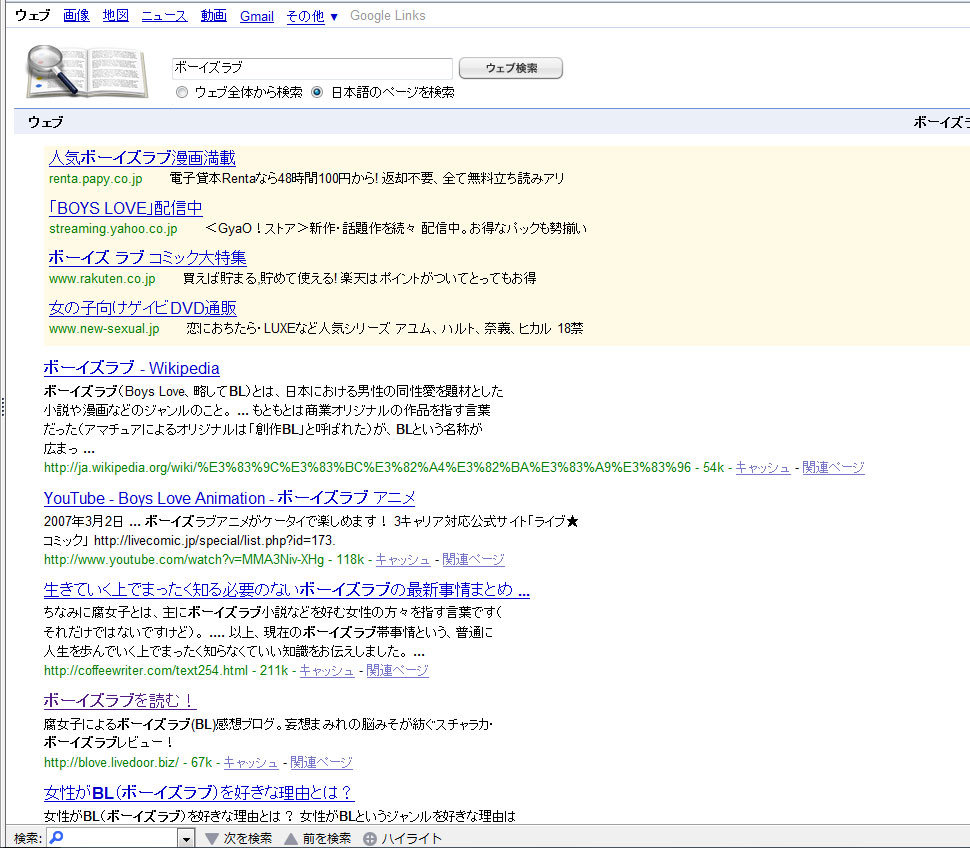Click the ウェブ tab in the top navigation
This screenshot has width=970, height=848.
point(32,15)
